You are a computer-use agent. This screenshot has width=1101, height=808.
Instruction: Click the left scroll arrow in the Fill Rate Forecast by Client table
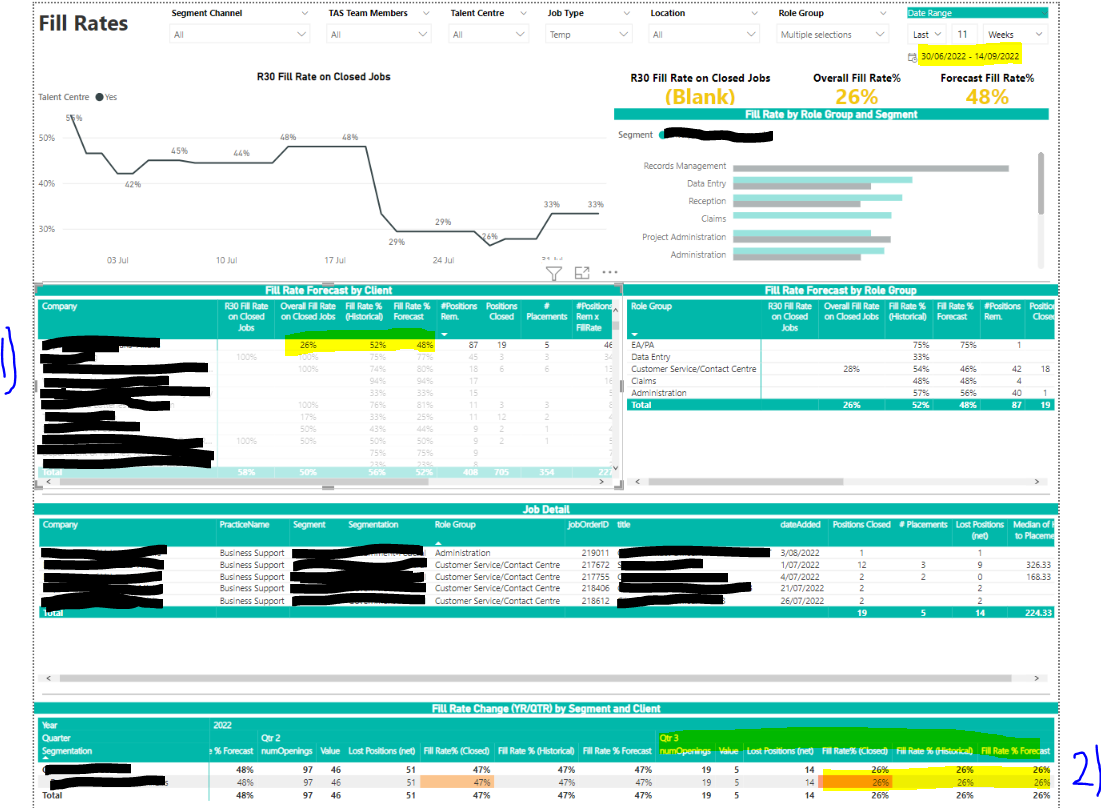tap(48, 482)
